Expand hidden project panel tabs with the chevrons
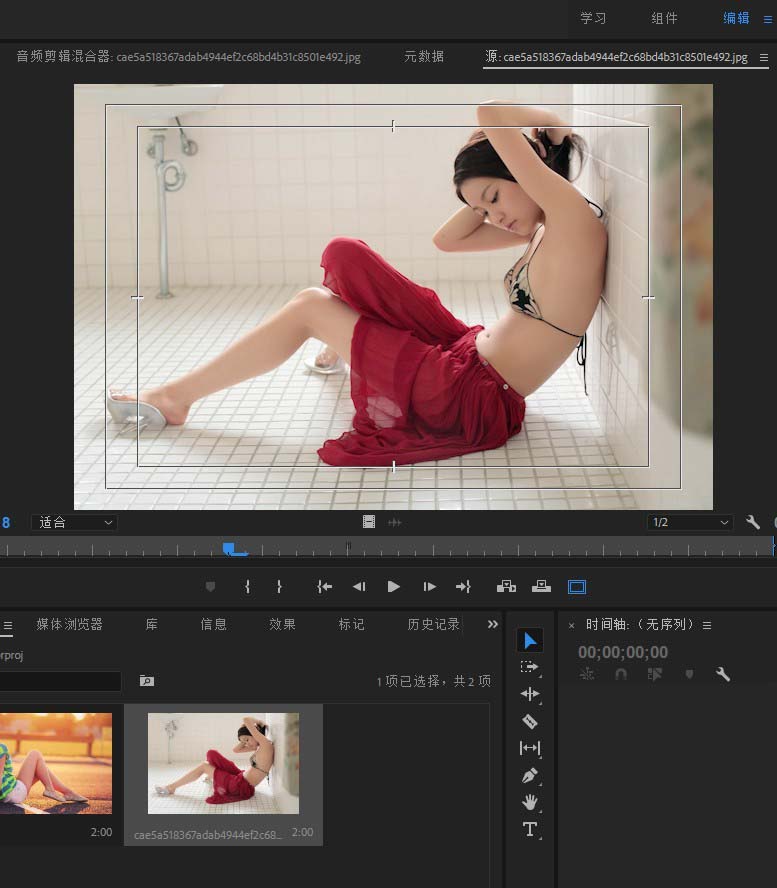 click(493, 624)
